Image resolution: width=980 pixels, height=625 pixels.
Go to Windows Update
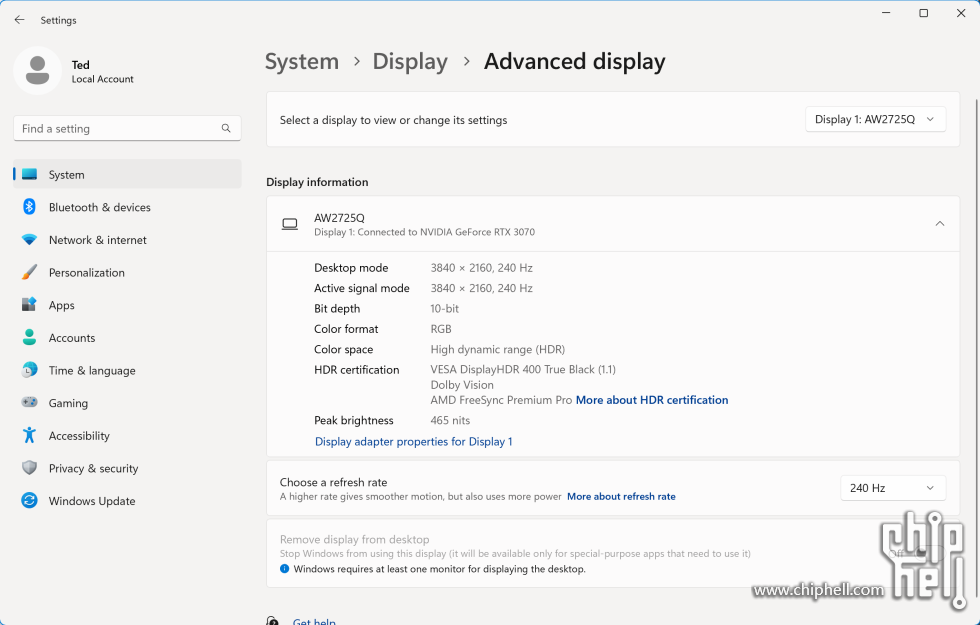(x=128, y=501)
